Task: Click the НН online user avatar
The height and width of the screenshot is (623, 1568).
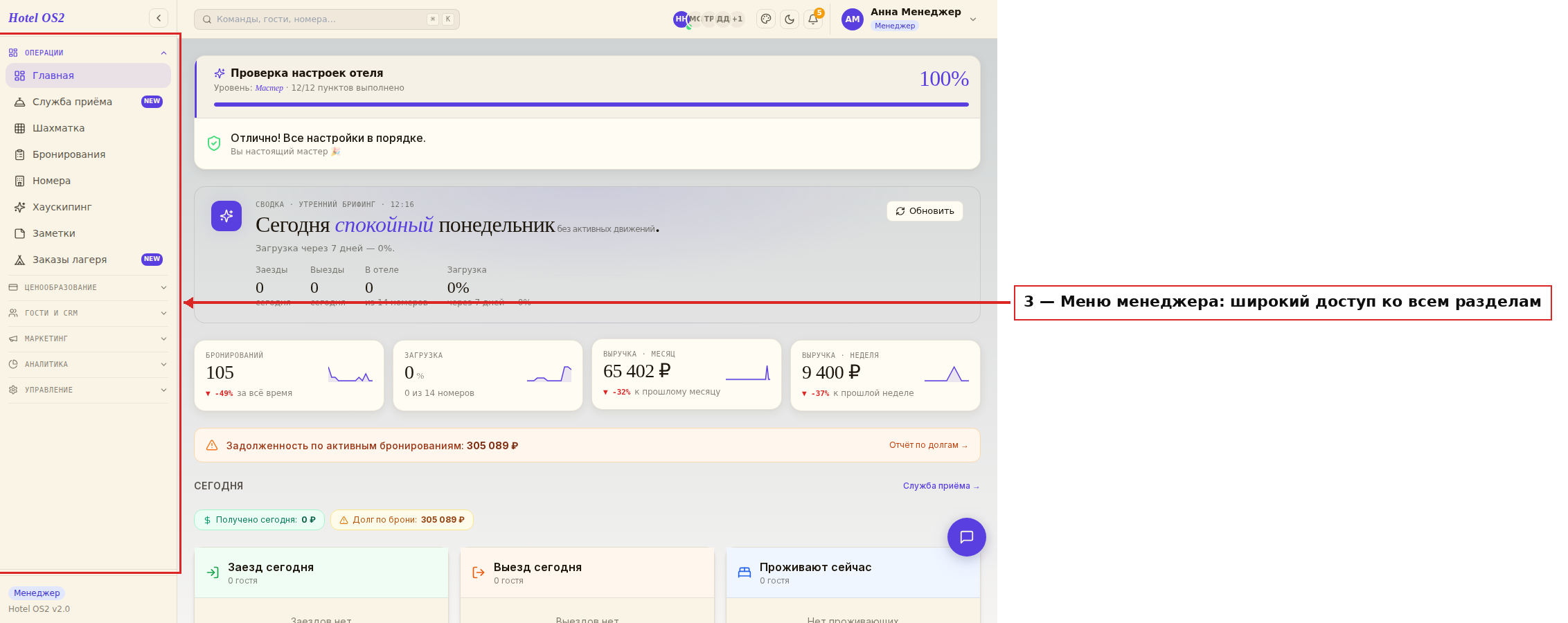Action: pos(681,19)
